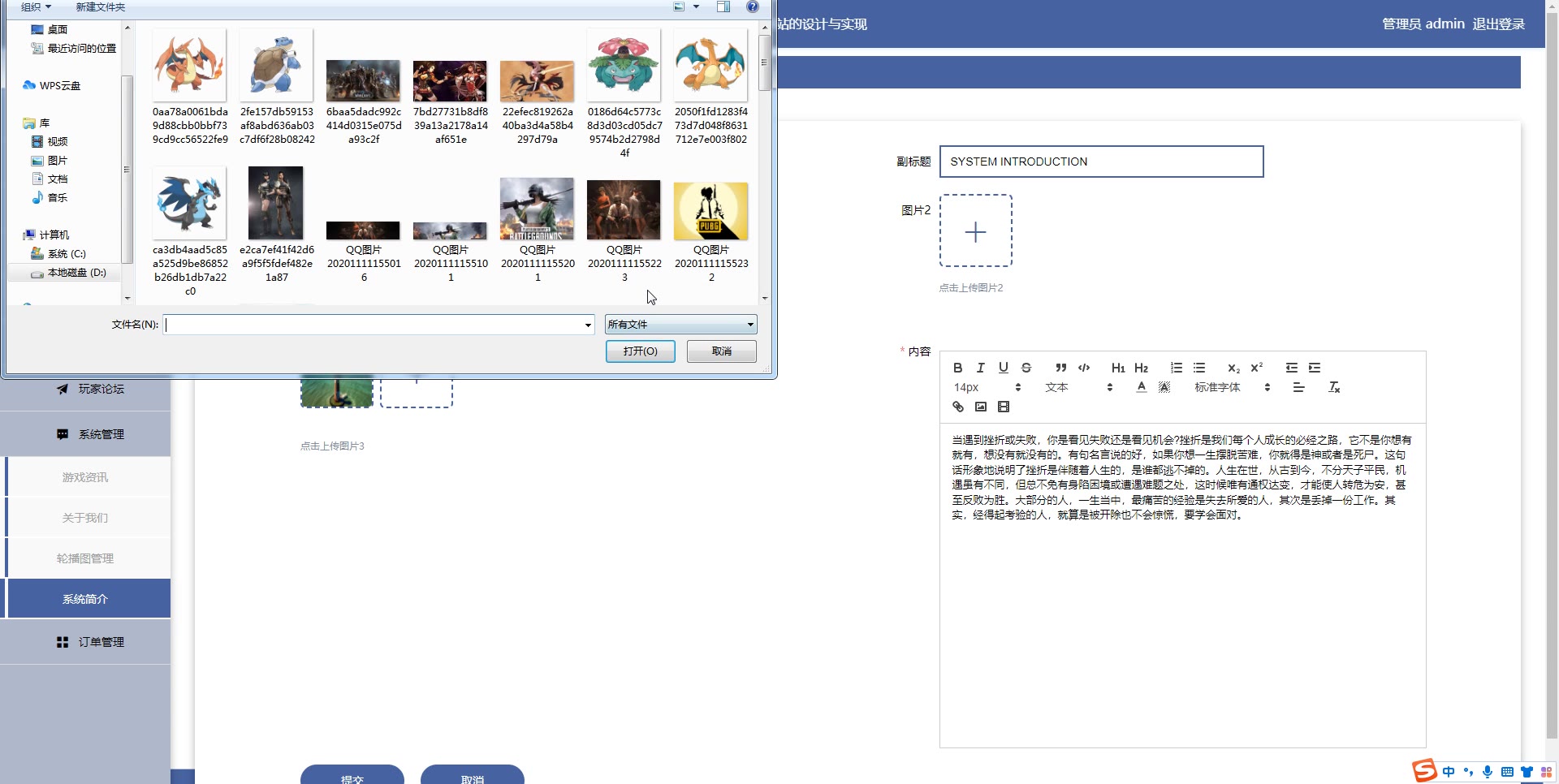Toggle italic formatting in content editor
The height and width of the screenshot is (784, 1559).
[x=980, y=368]
